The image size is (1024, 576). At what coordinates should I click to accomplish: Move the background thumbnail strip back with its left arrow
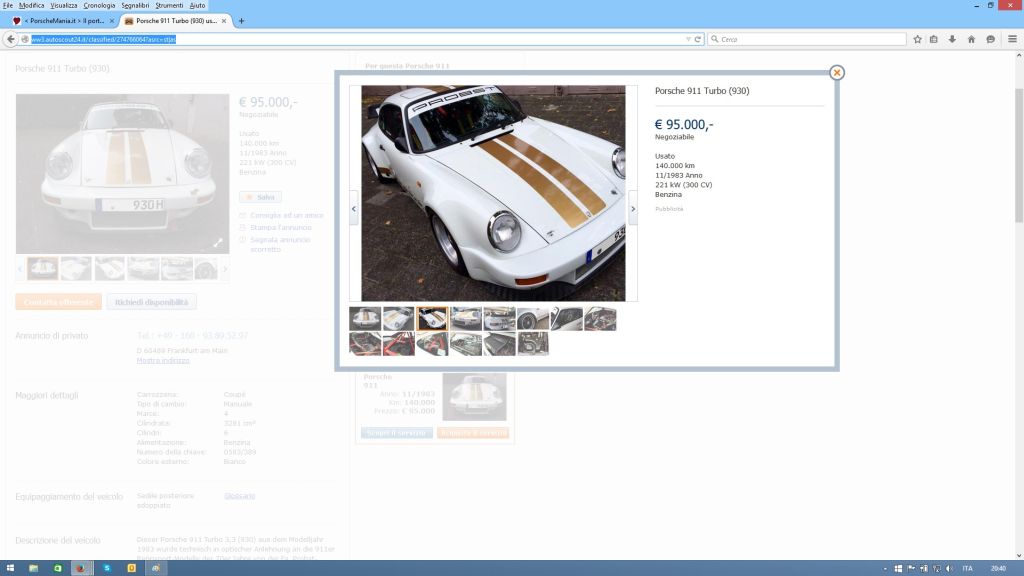[x=20, y=269]
